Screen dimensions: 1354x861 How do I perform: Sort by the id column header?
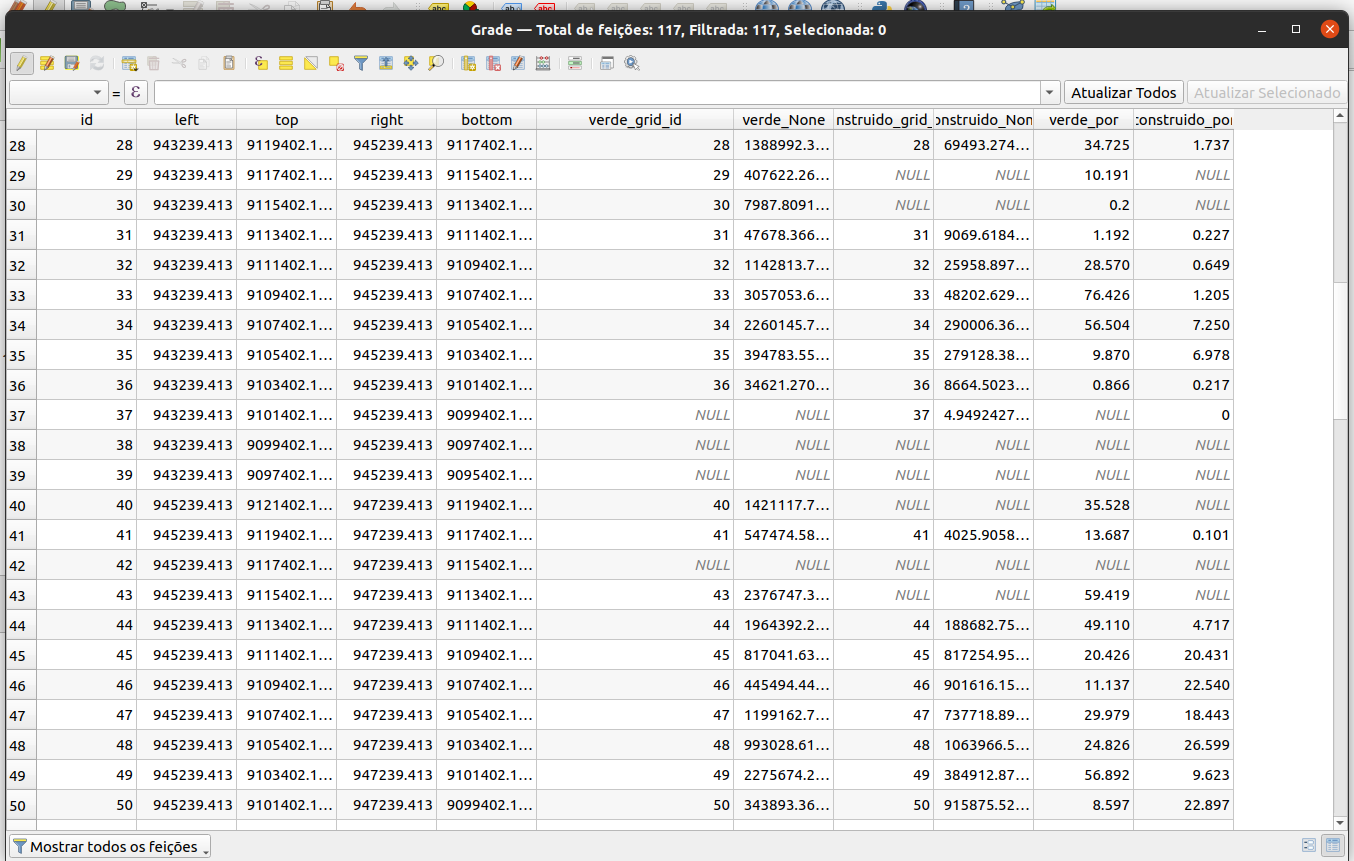pos(87,119)
